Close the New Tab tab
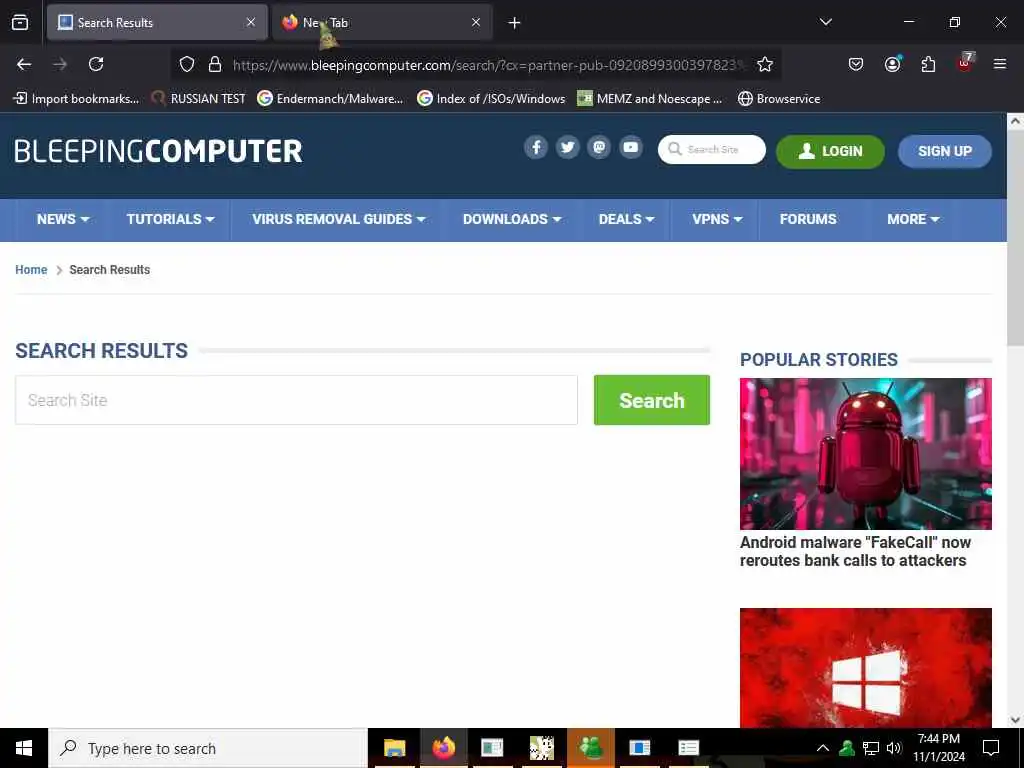 click(476, 22)
